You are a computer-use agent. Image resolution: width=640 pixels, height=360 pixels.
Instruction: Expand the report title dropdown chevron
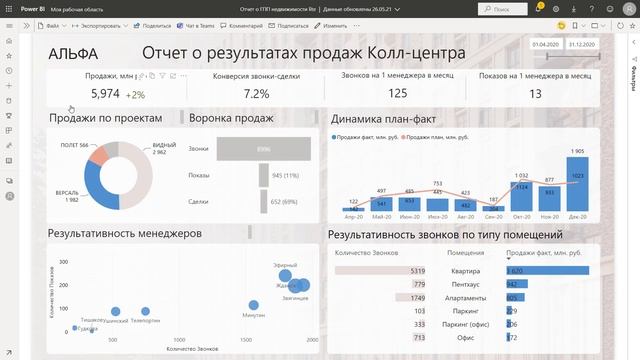[x=397, y=9]
